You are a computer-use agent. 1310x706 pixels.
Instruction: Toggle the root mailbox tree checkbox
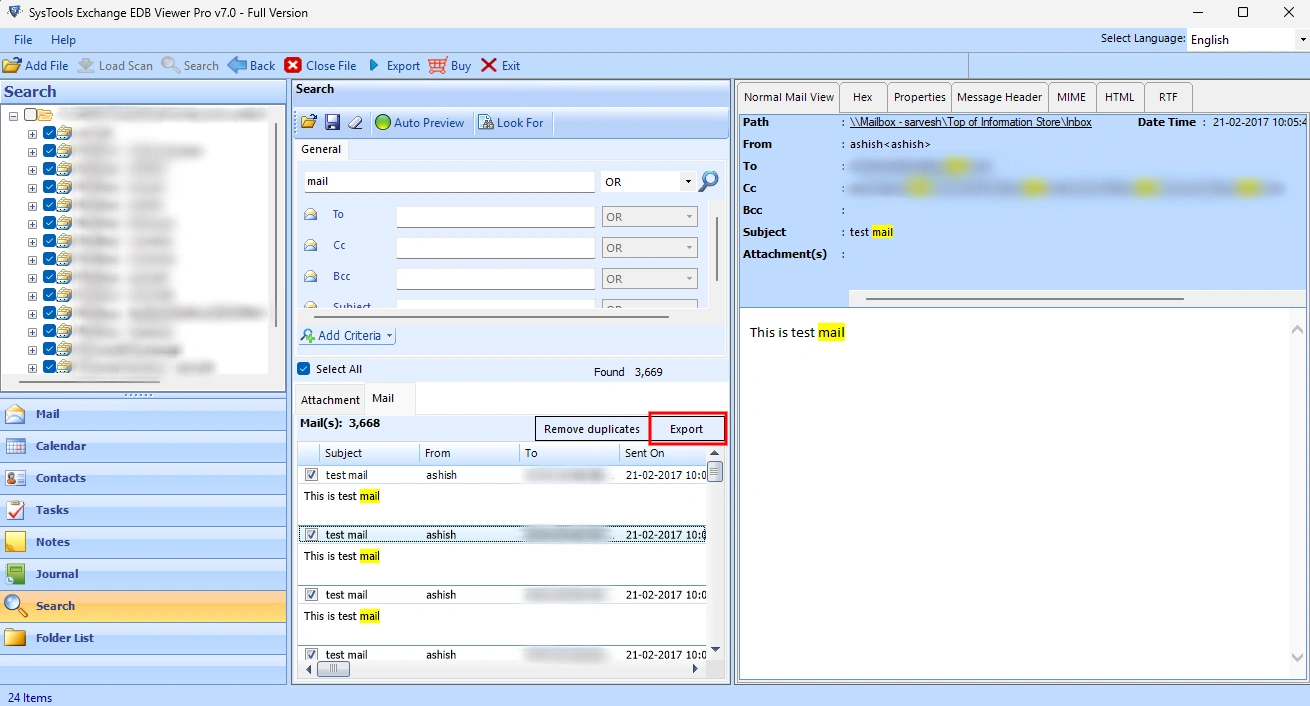point(30,114)
